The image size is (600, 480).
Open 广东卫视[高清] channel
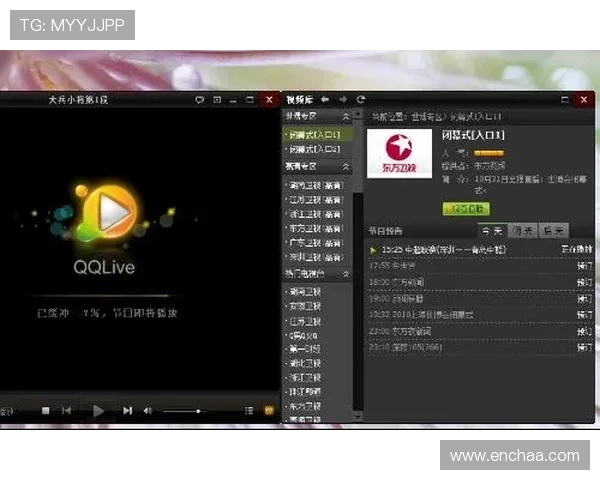pos(317,243)
